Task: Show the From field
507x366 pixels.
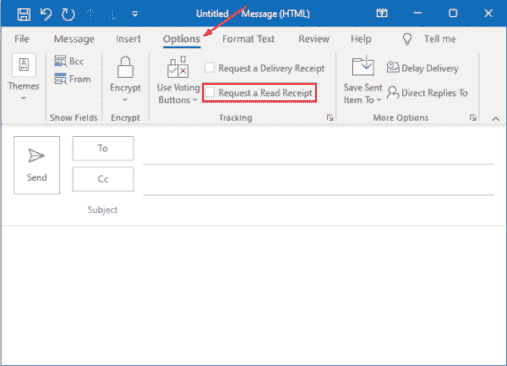Action: pyautogui.click(x=72, y=79)
